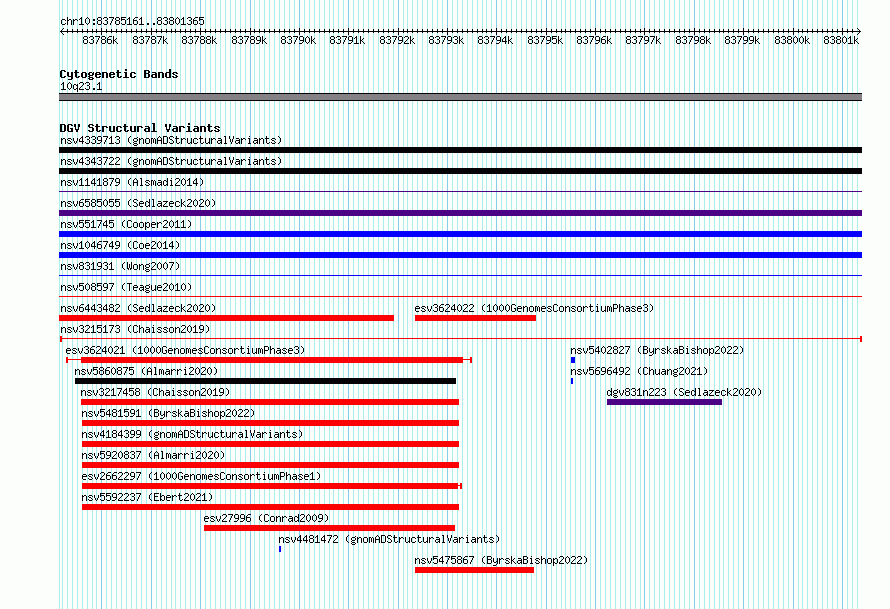Select the nsv5696492 Chuang2021 label
Screen dimensions: 890x609
(639, 371)
